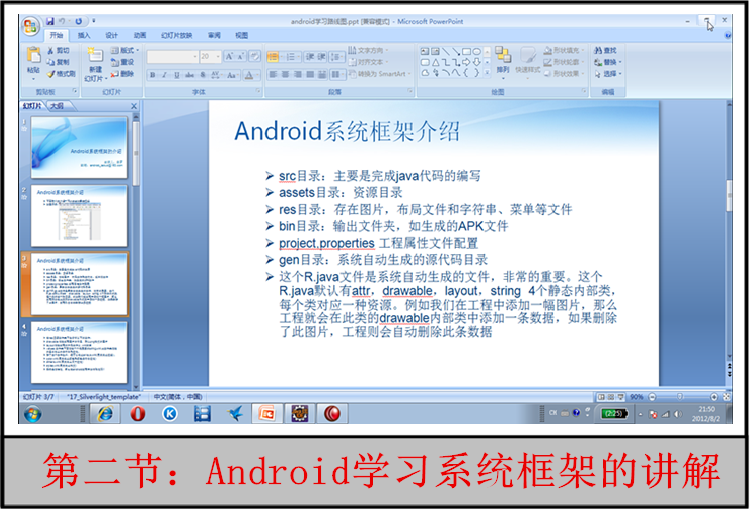Switch to the 设计 ribbon tab
Image resolution: width=750 pixels, height=510 pixels.
click(x=111, y=35)
